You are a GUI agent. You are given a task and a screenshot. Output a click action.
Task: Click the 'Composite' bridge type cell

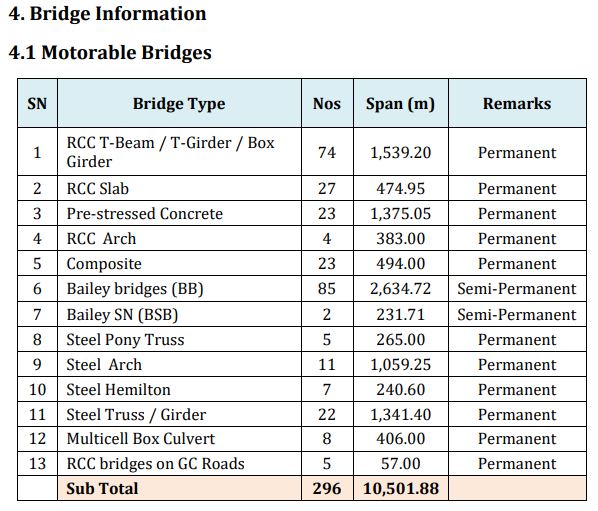[x=179, y=264]
